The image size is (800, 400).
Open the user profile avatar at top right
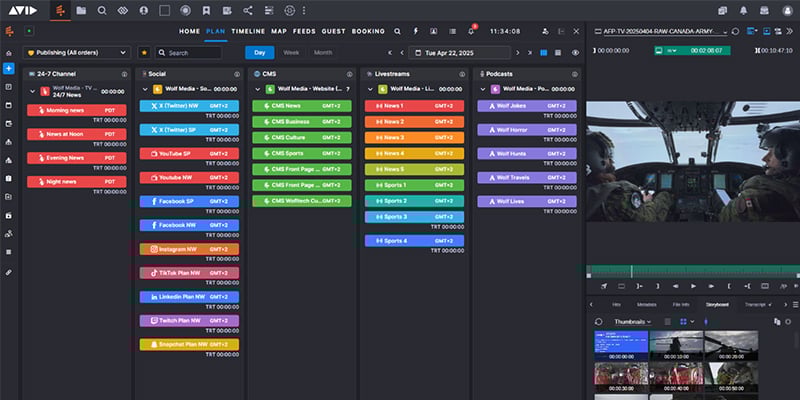788,10
